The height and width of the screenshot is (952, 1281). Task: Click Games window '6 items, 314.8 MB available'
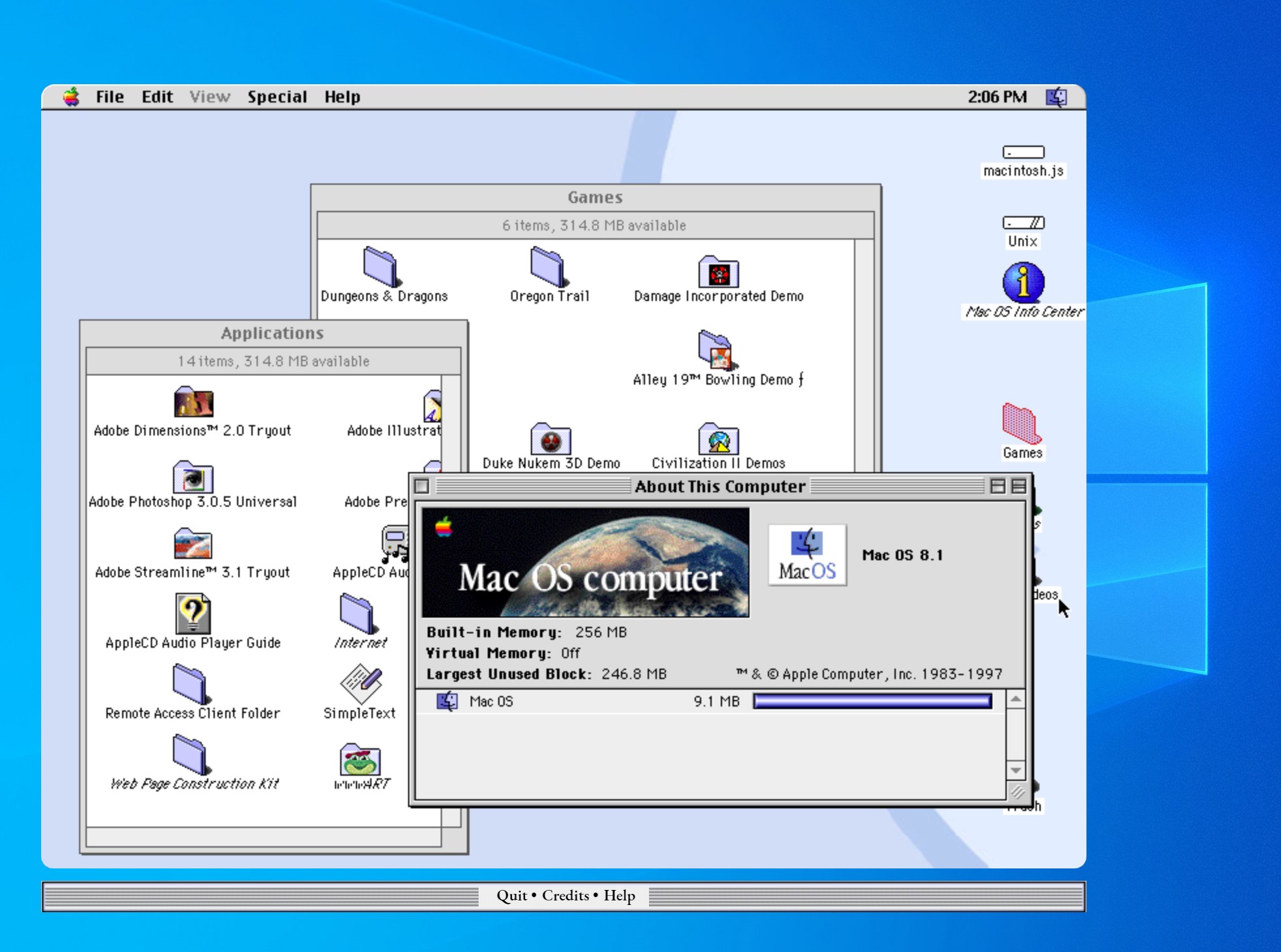click(x=594, y=225)
